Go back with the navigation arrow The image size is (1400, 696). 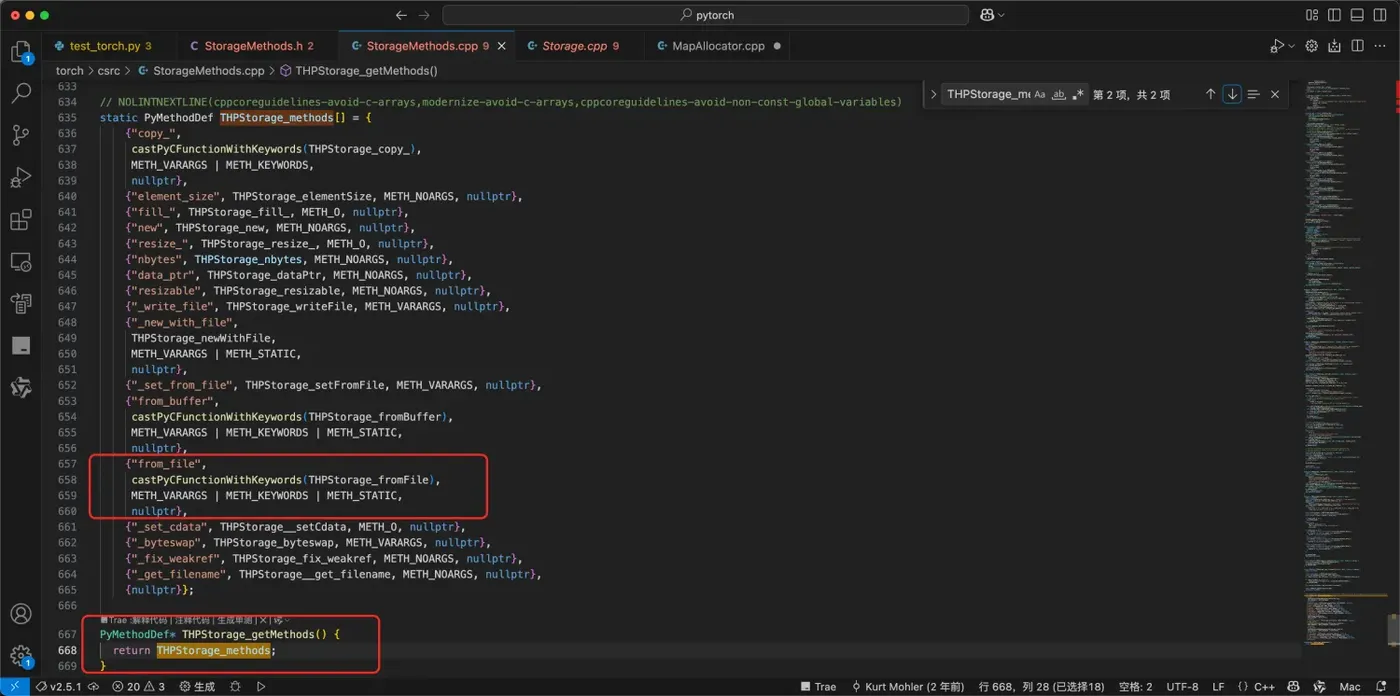(x=401, y=15)
